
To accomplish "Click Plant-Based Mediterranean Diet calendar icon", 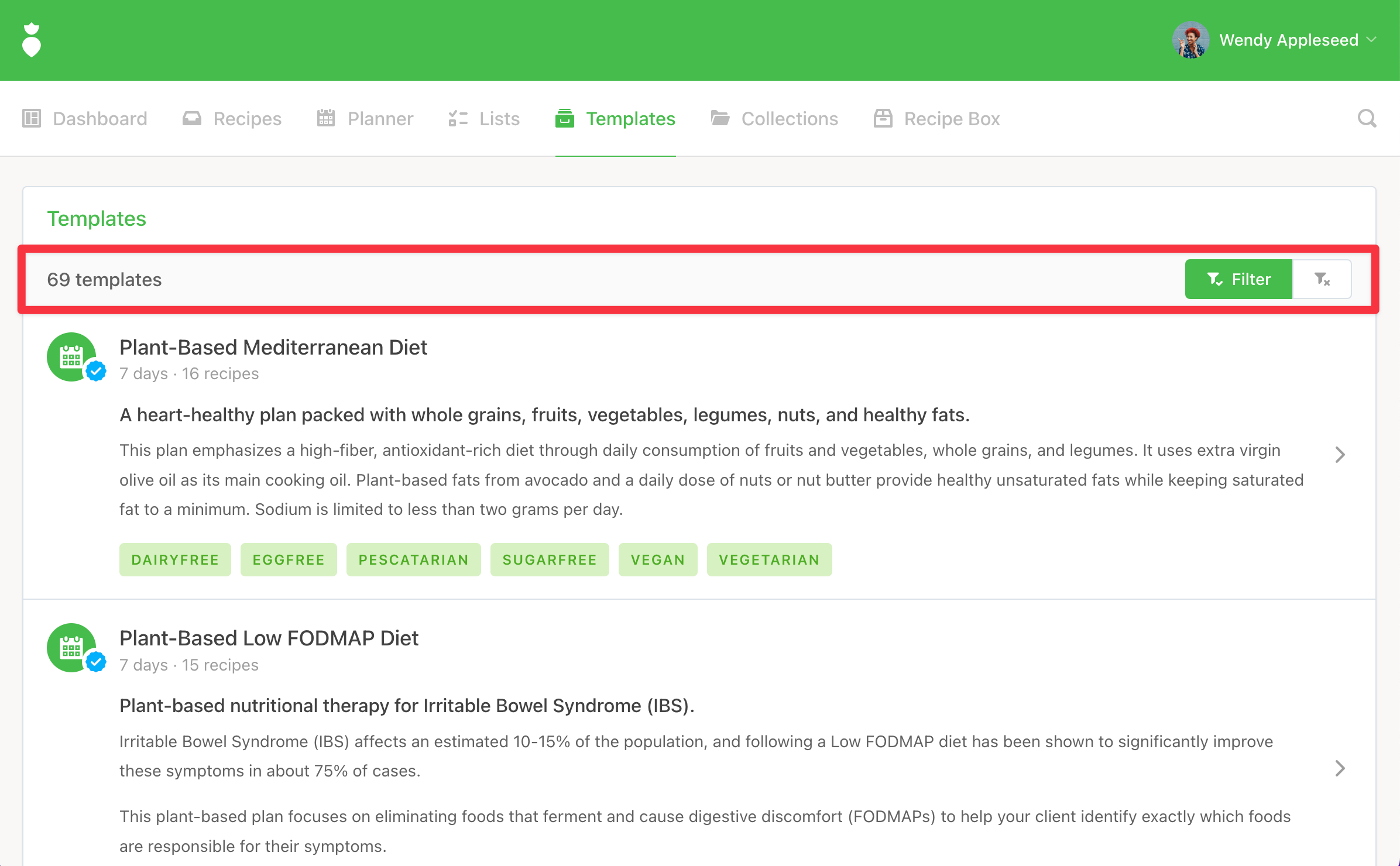I will [71, 357].
